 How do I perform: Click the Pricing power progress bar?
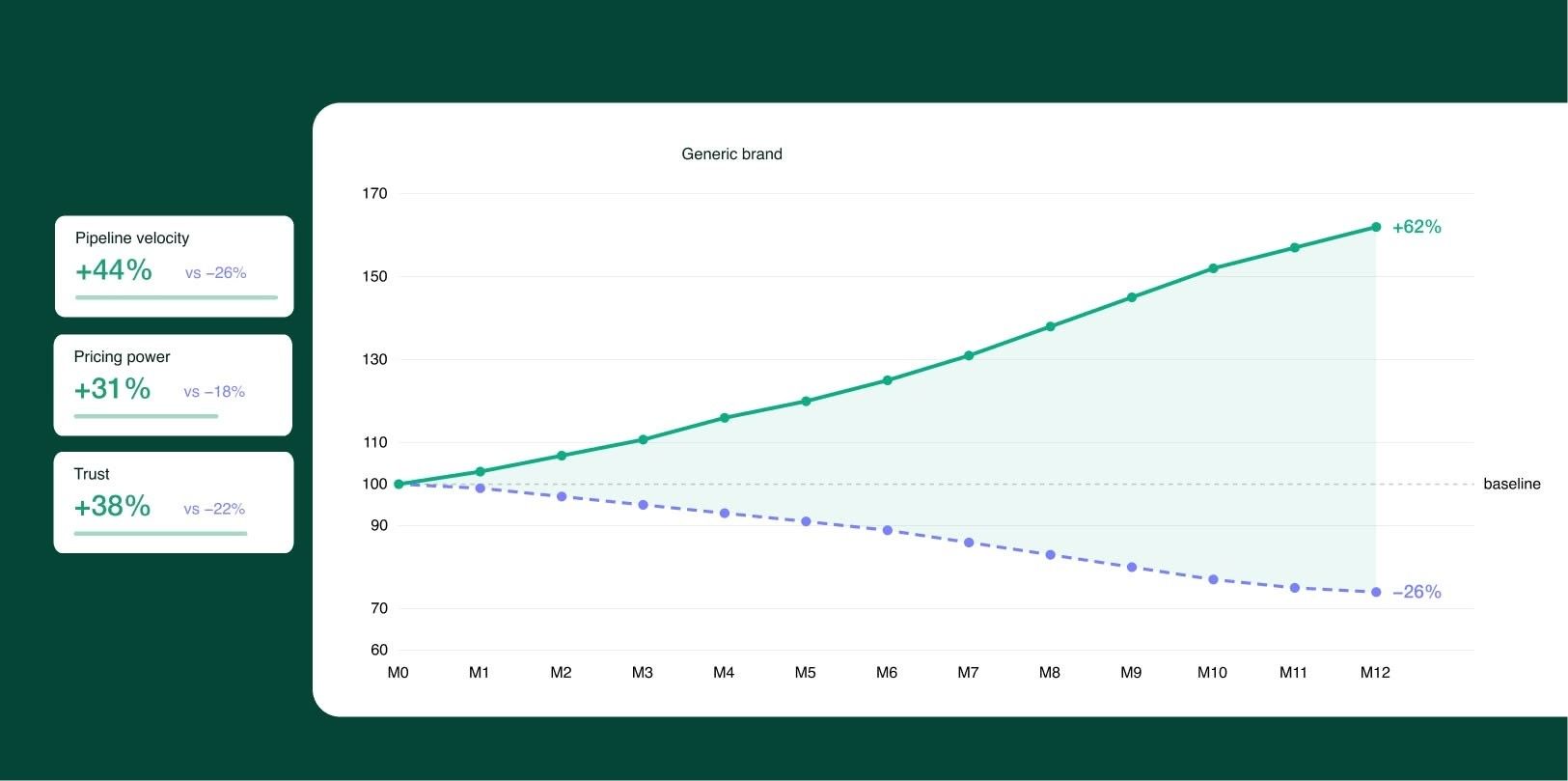146,416
